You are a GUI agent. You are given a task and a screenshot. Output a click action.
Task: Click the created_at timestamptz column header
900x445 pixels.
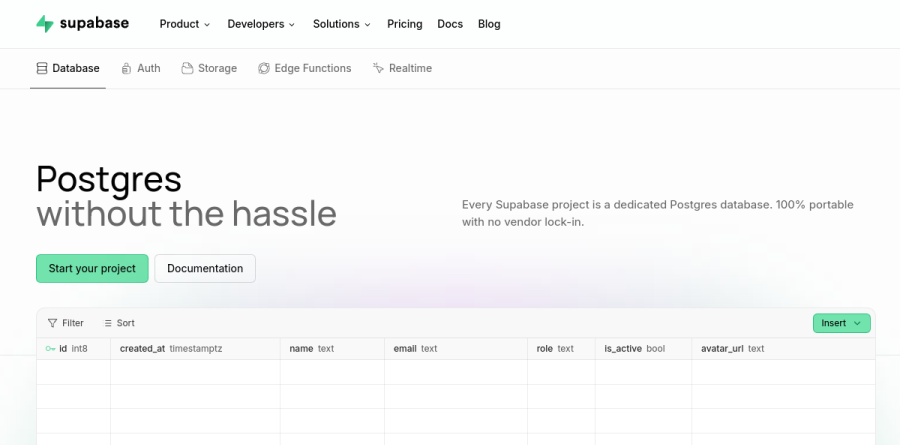(195, 349)
